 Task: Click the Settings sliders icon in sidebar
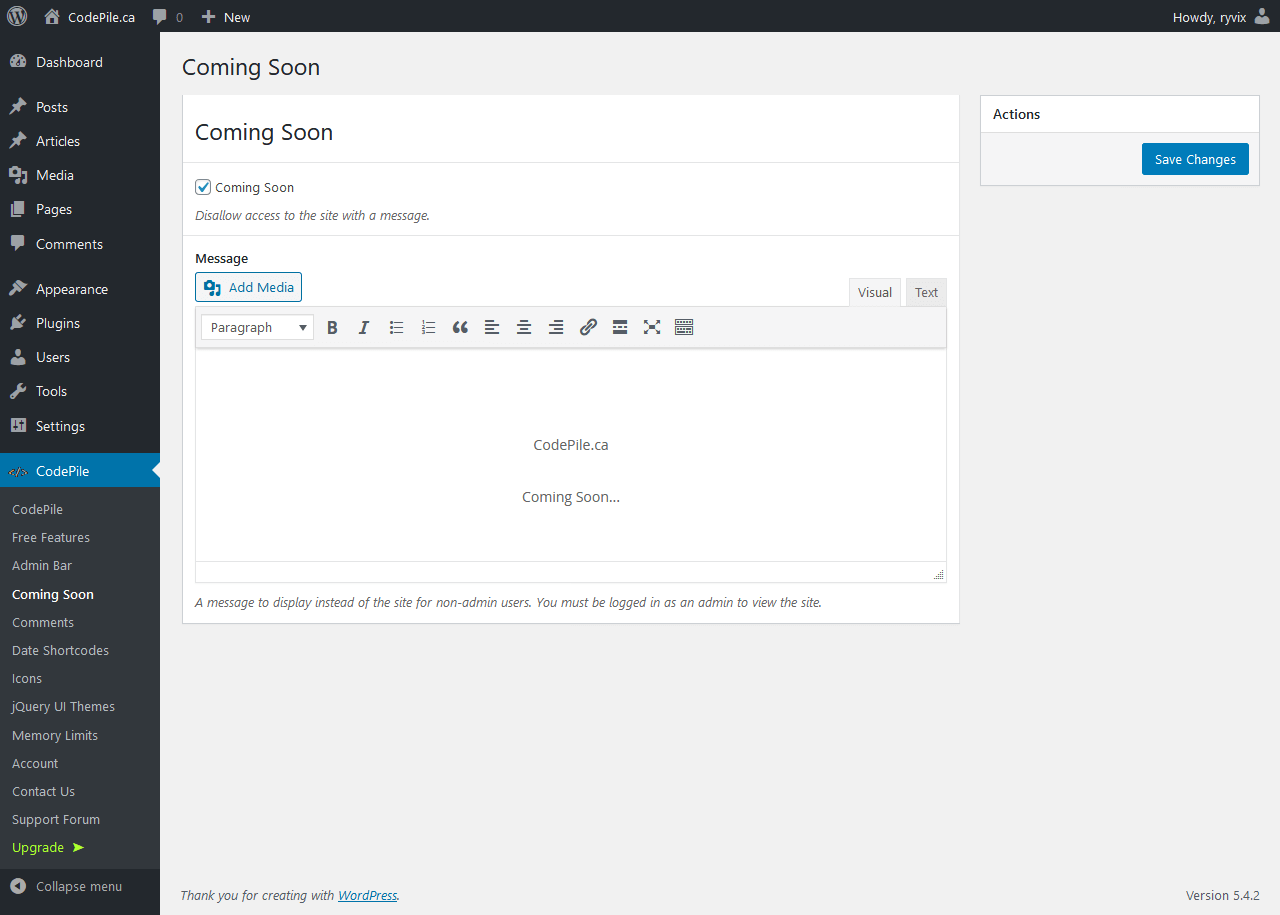[18, 426]
